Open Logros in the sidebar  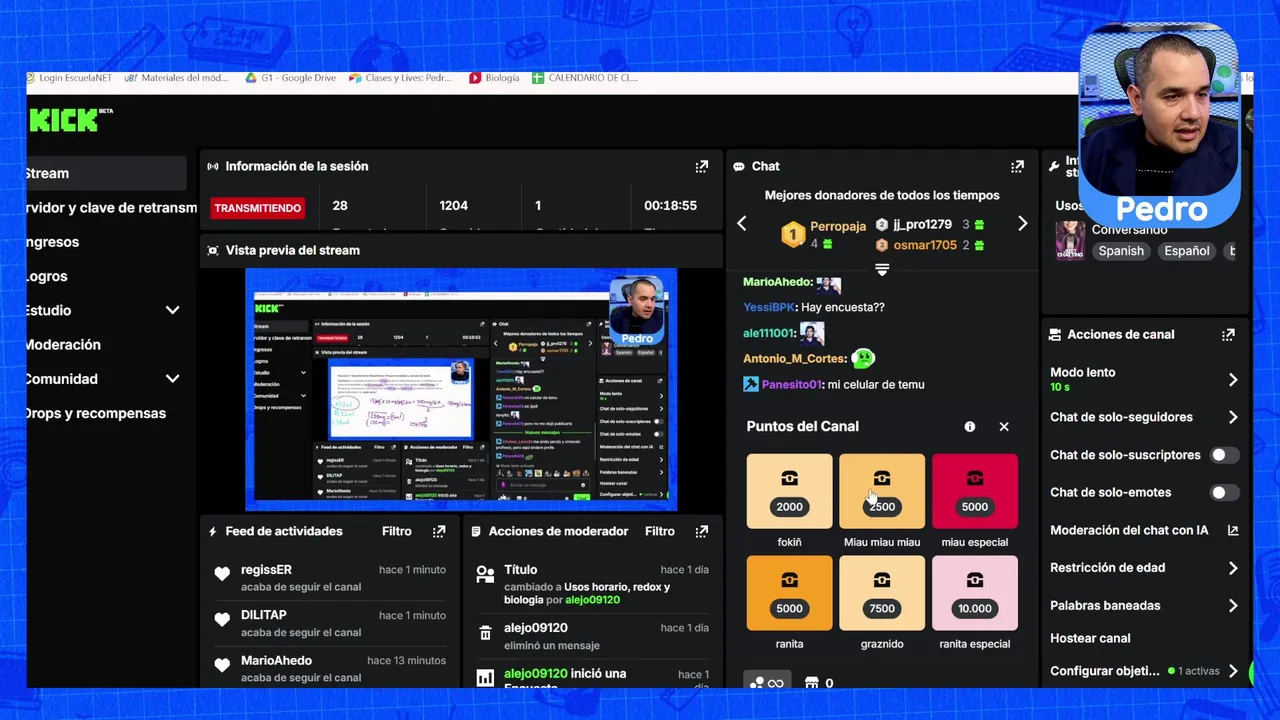click(47, 277)
